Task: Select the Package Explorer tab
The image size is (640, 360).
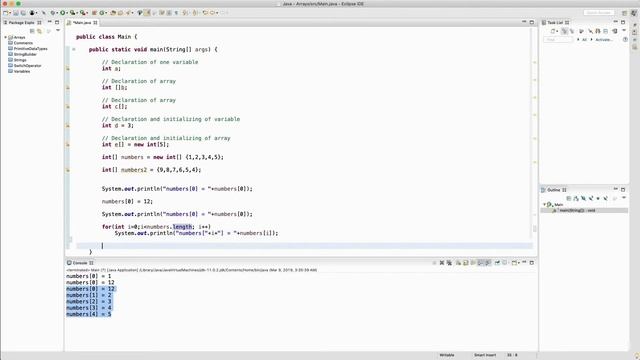Action: [x=22, y=23]
